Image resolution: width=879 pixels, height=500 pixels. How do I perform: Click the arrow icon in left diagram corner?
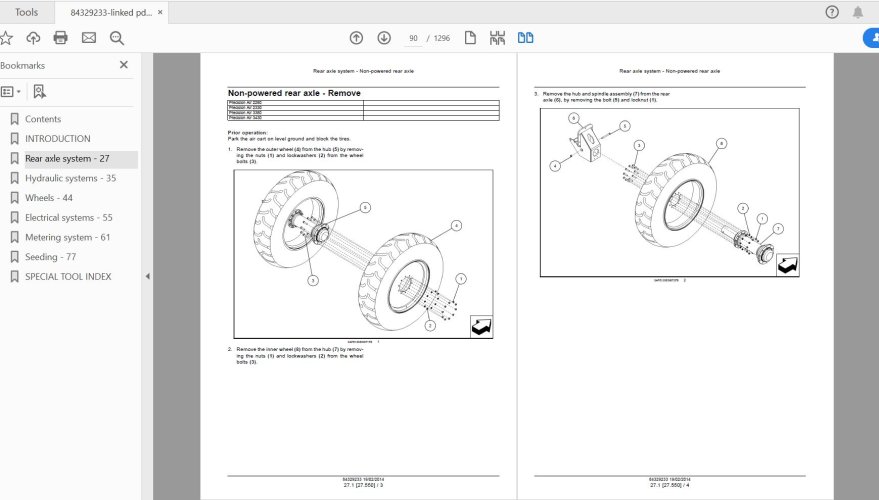(481, 326)
